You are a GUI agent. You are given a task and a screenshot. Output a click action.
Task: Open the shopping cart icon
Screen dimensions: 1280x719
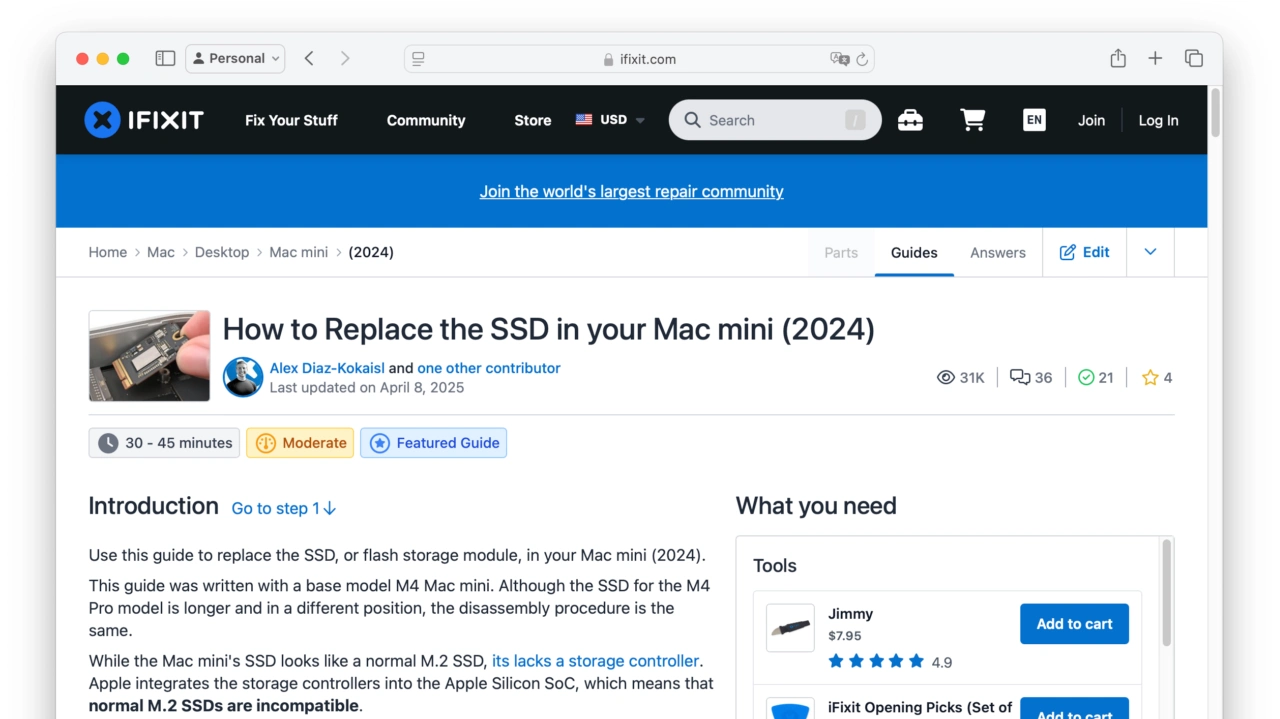(972, 120)
